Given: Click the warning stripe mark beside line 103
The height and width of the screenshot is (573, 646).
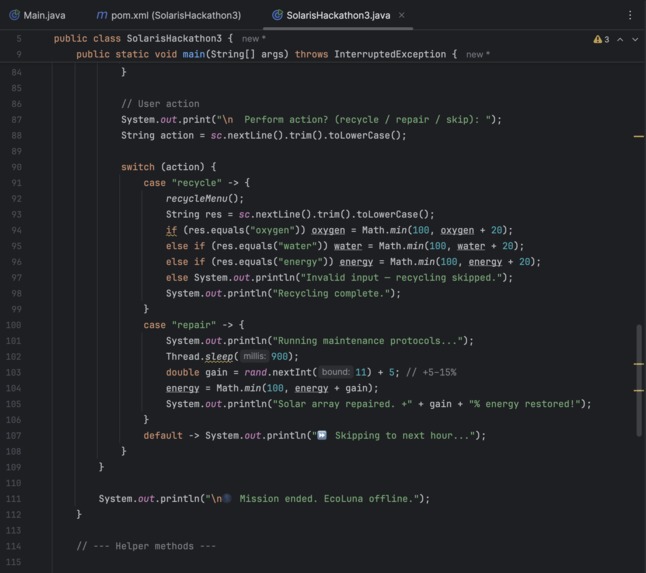Looking at the screenshot, I should click(639, 364).
